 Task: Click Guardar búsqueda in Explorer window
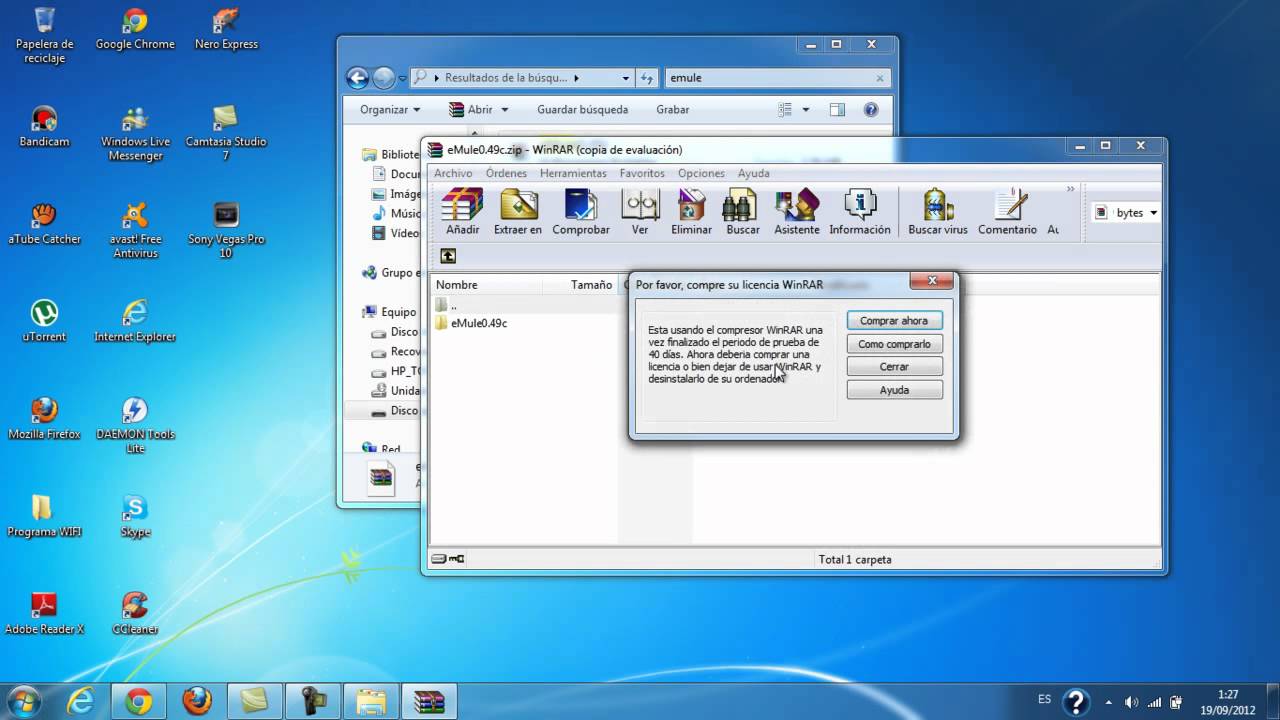coord(583,109)
